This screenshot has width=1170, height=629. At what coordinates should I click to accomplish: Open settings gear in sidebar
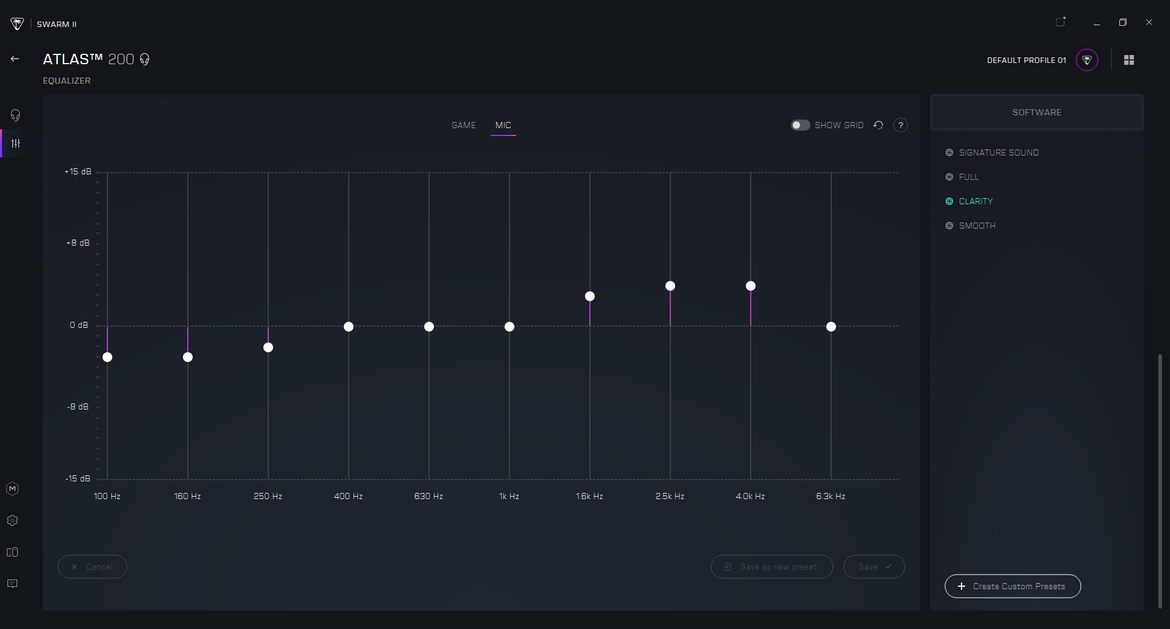coord(13,521)
